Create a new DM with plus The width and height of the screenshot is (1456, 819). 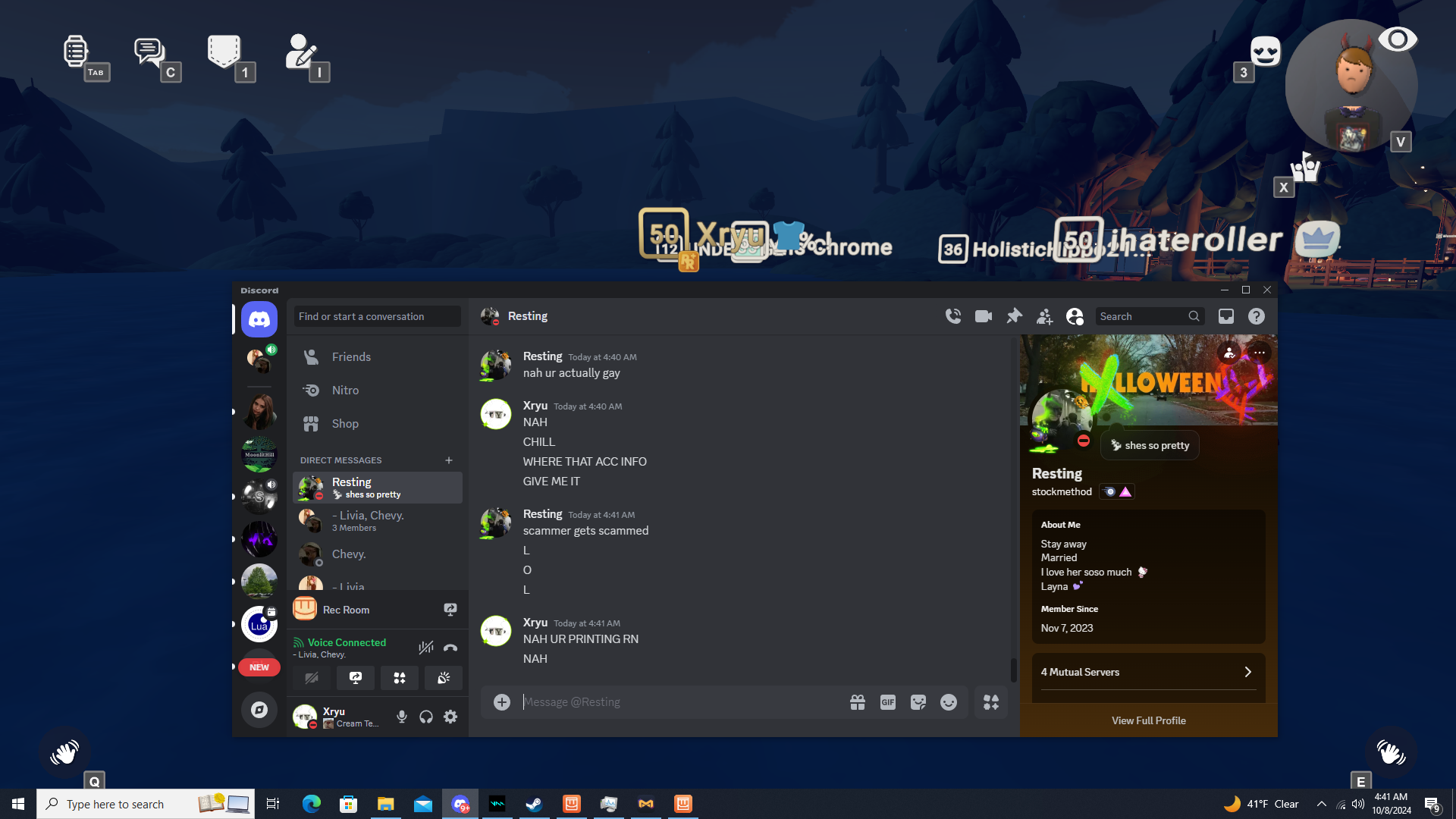coord(449,460)
